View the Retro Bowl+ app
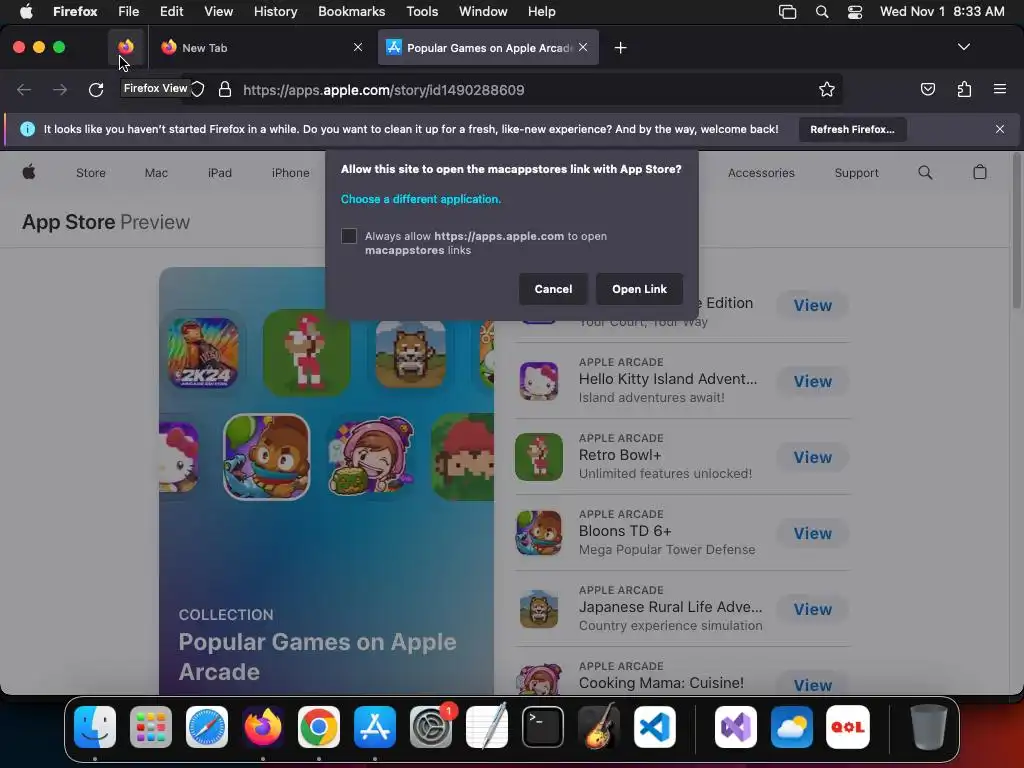This screenshot has width=1024, height=768. click(812, 457)
